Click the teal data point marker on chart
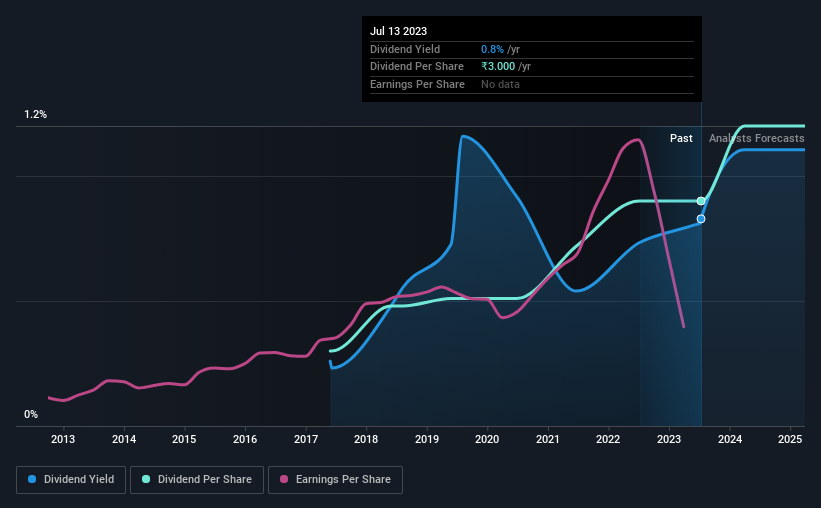The height and width of the screenshot is (508, 821). tap(701, 201)
